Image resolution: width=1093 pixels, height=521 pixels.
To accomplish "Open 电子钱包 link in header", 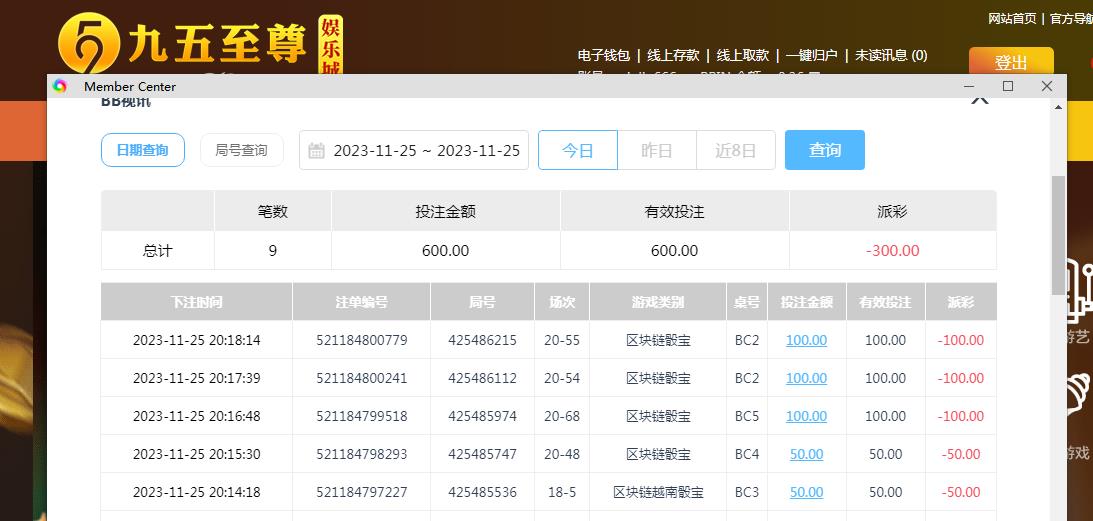I will [604, 55].
